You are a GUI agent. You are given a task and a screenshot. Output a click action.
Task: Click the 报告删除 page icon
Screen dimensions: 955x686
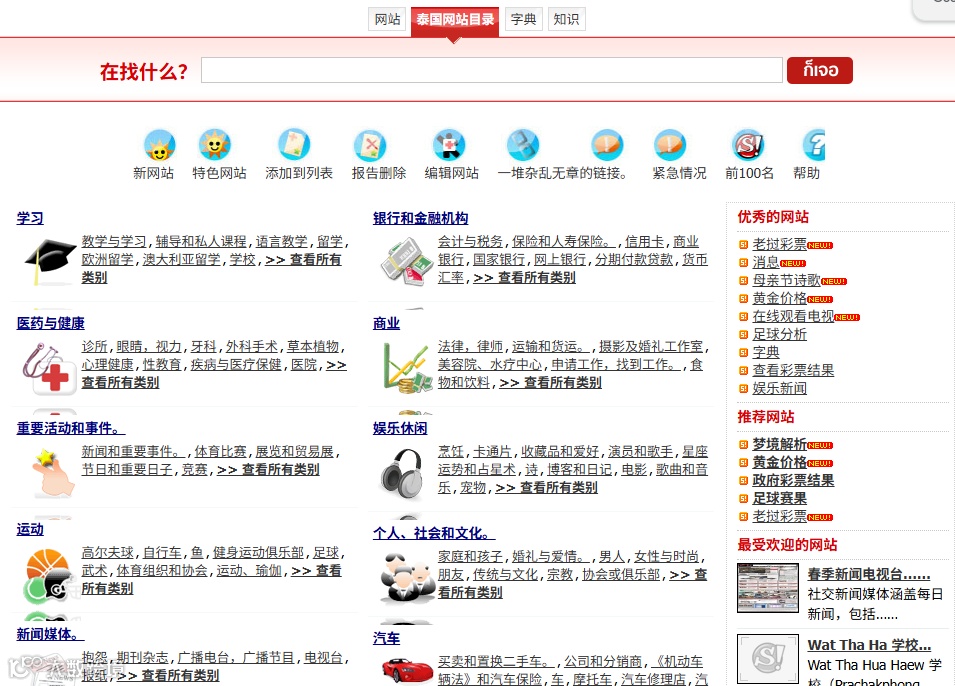tap(370, 145)
